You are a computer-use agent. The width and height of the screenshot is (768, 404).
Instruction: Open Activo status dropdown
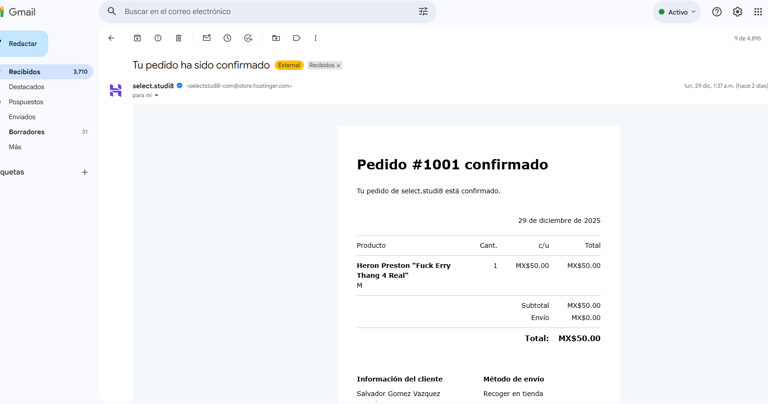tap(677, 12)
